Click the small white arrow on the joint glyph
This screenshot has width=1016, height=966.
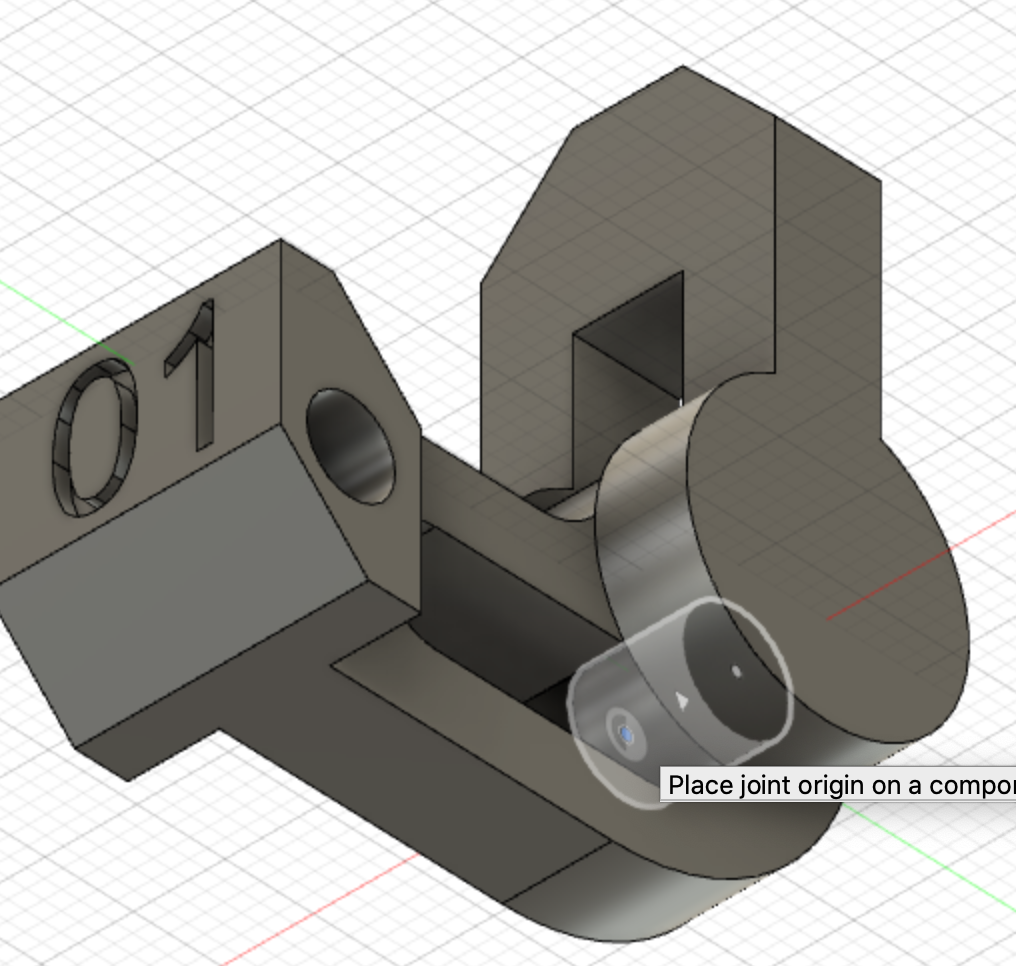click(681, 700)
